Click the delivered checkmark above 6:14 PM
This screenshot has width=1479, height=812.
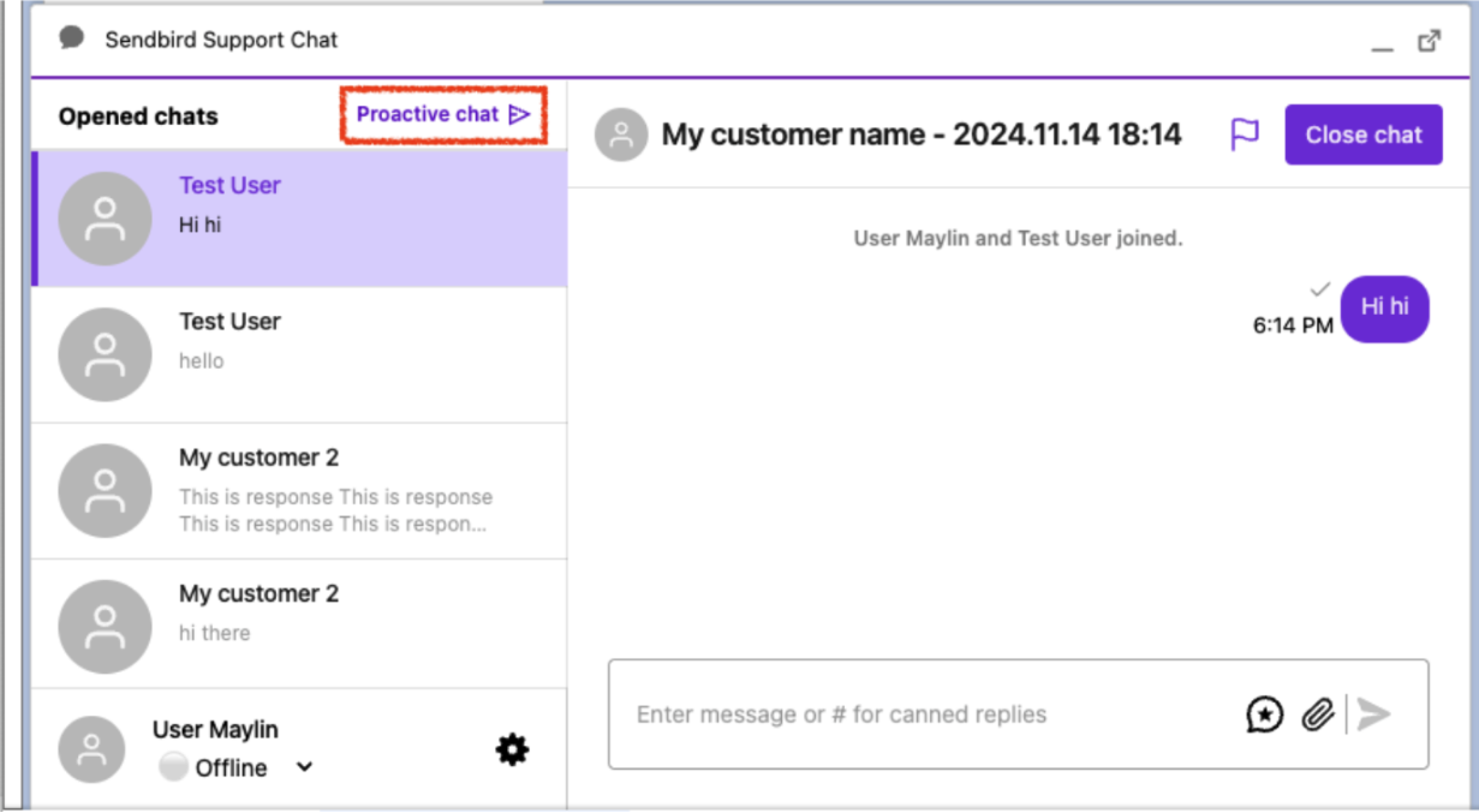[x=1320, y=289]
